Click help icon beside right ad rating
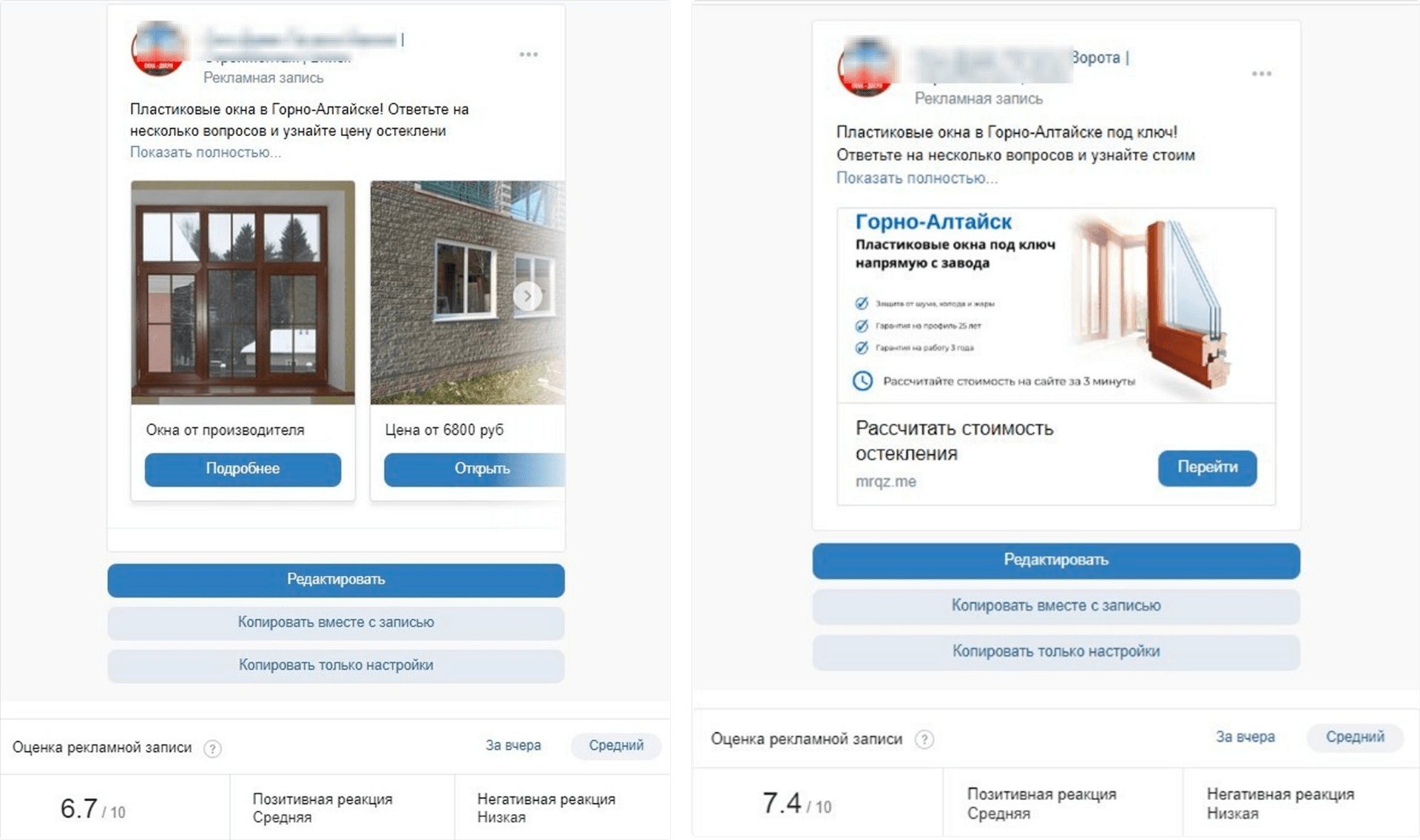 924,739
